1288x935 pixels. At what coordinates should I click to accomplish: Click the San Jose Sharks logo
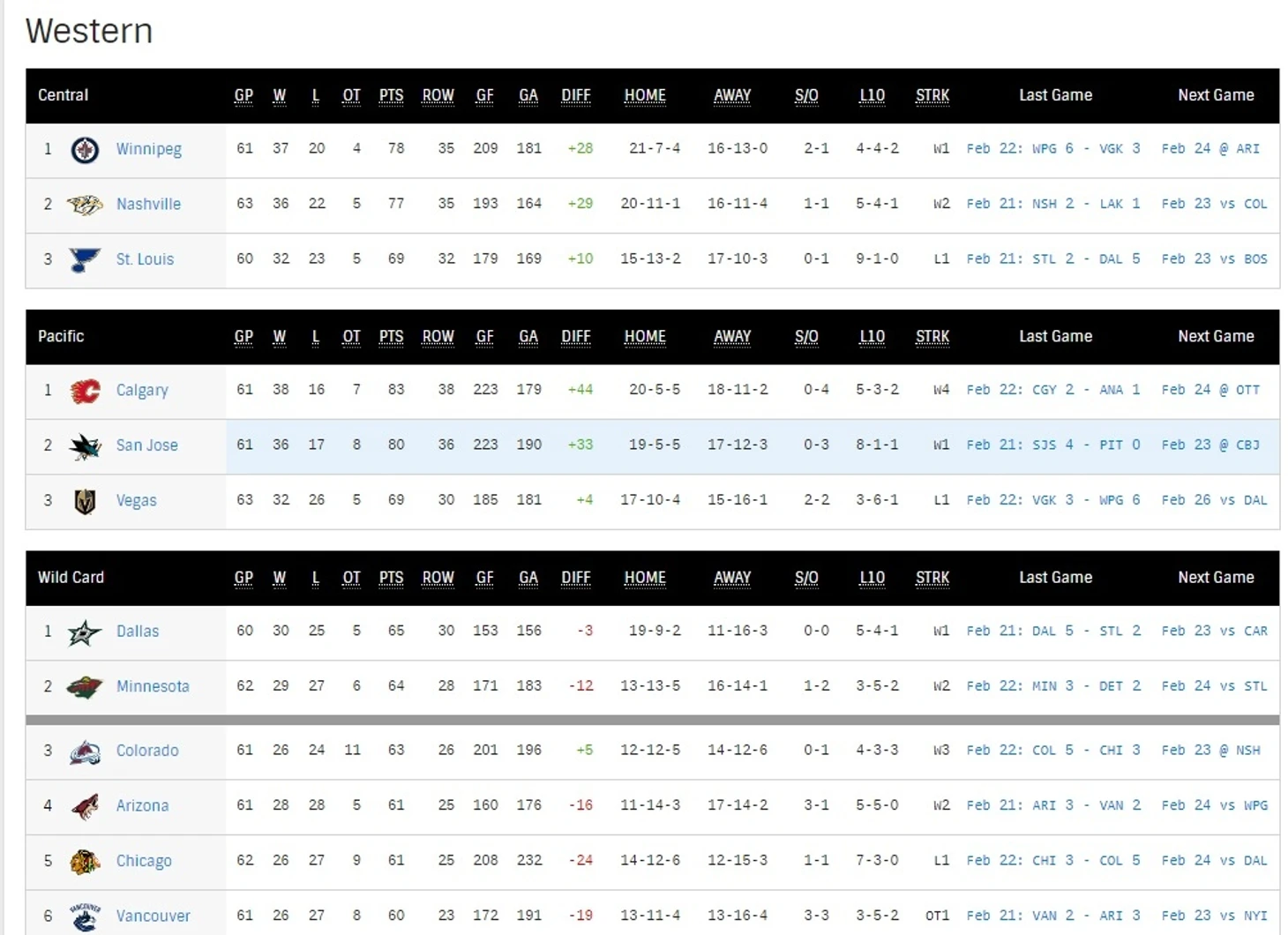point(85,446)
